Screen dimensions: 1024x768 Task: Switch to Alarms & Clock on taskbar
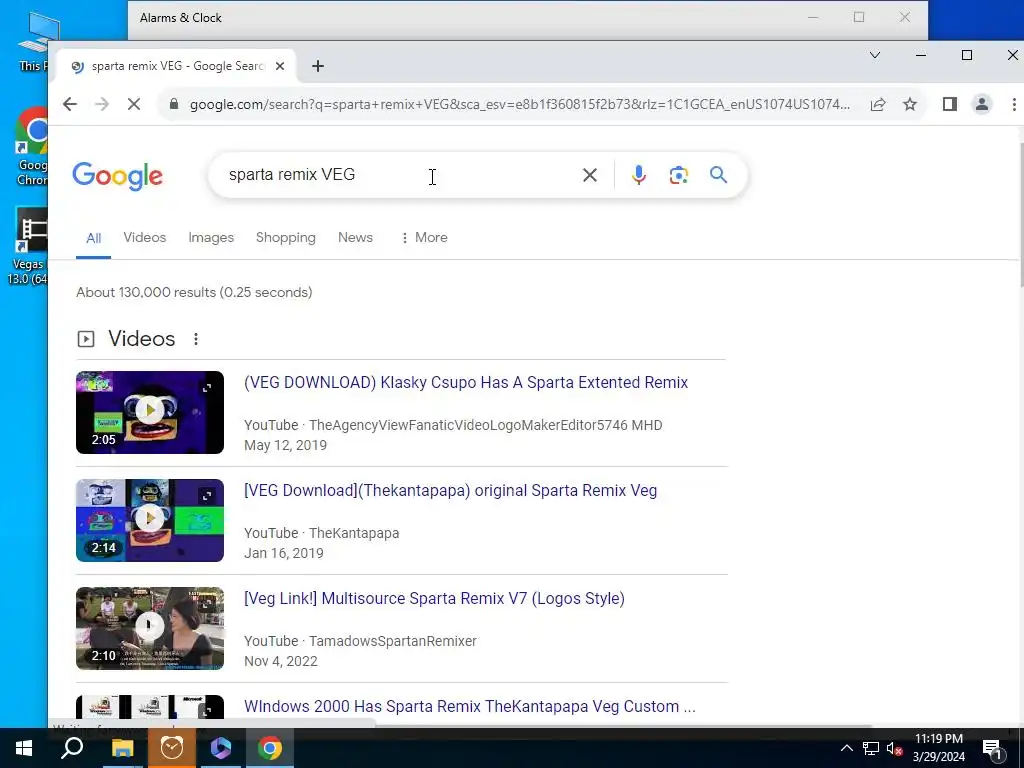pos(172,748)
